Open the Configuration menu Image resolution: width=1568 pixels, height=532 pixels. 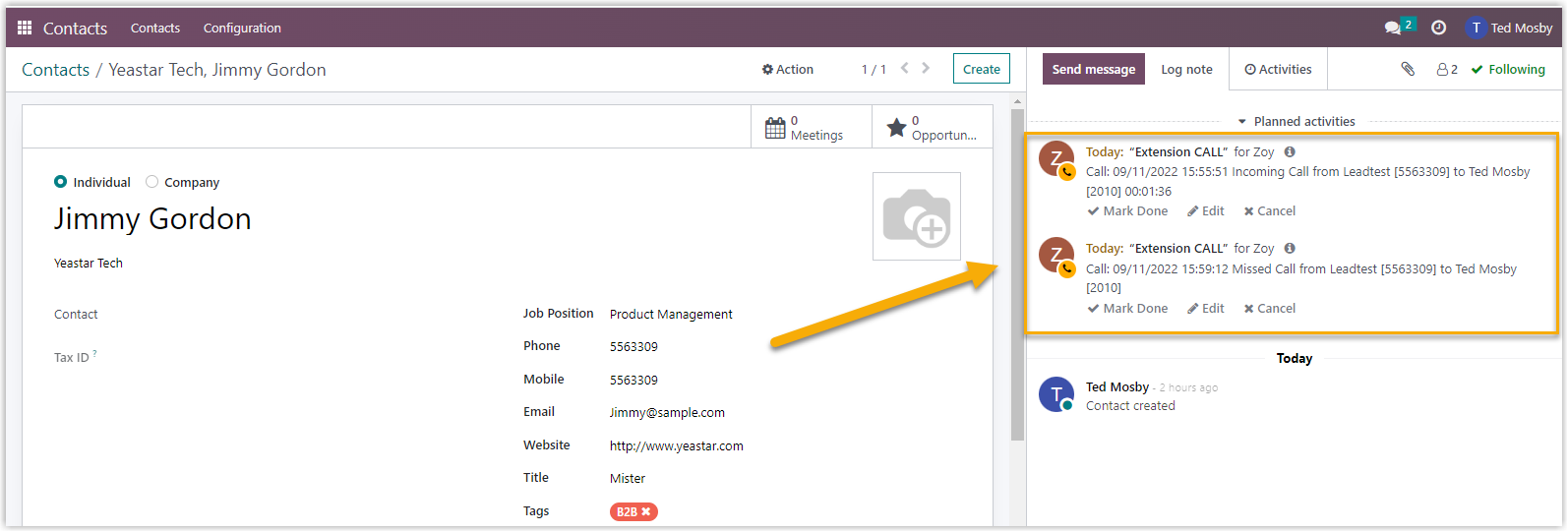pos(242,29)
